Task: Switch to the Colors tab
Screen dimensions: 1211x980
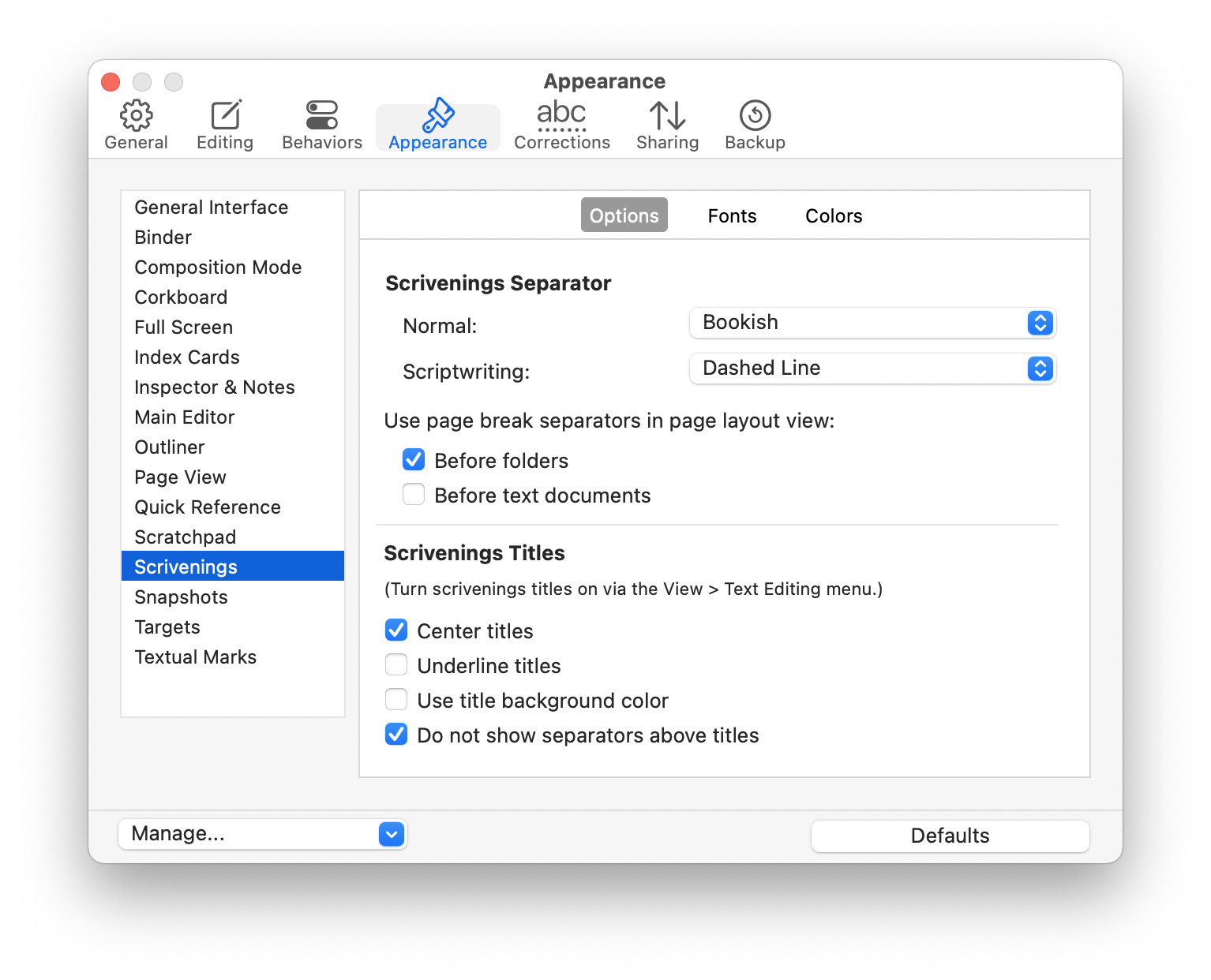Action: tap(833, 215)
